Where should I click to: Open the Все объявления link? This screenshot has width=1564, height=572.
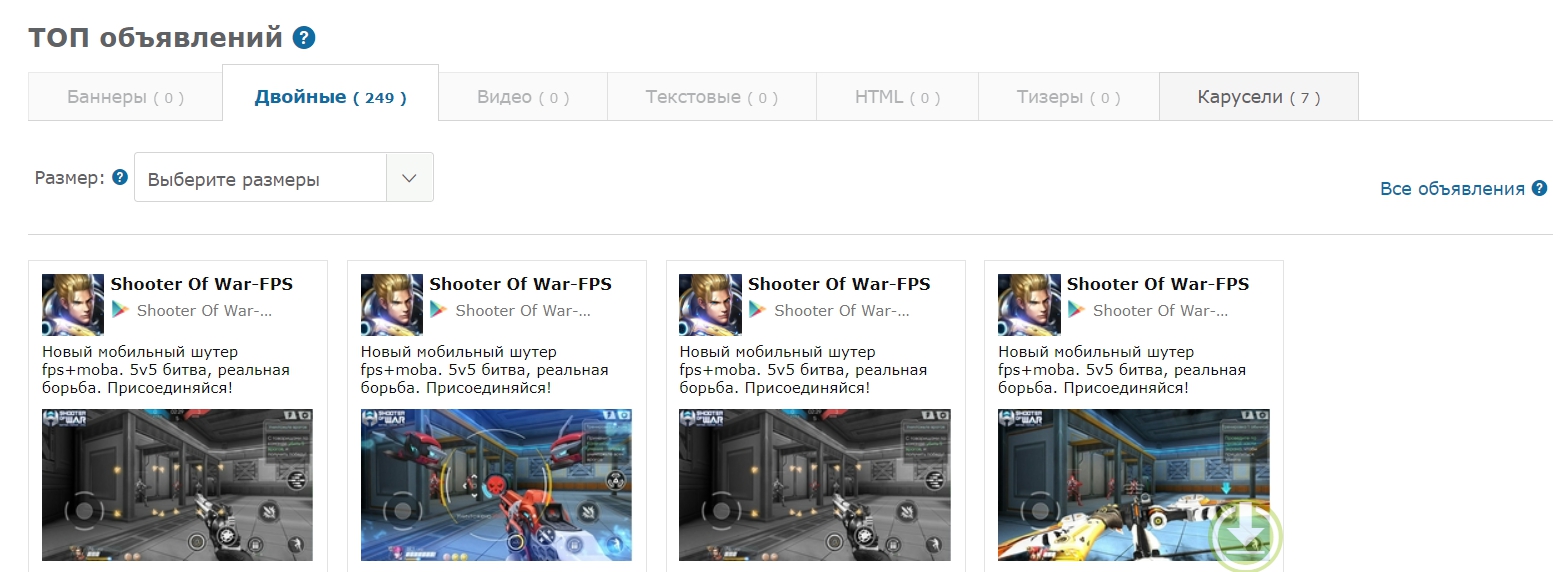1452,189
